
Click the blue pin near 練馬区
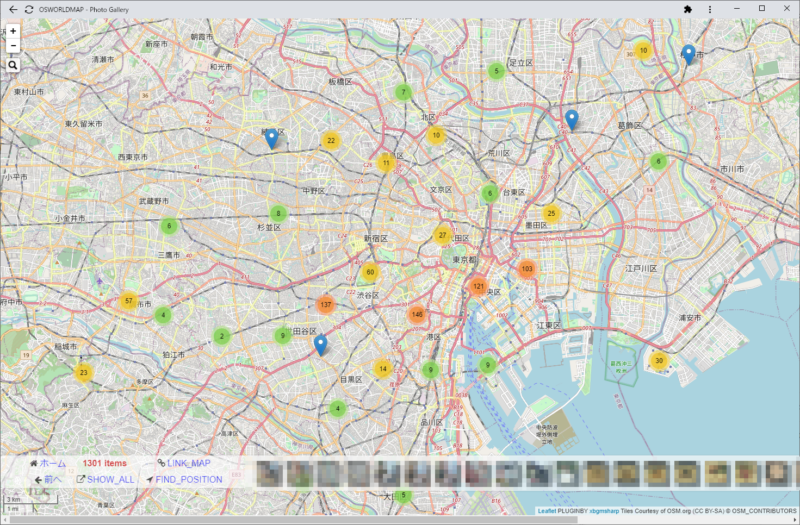[x=272, y=139]
